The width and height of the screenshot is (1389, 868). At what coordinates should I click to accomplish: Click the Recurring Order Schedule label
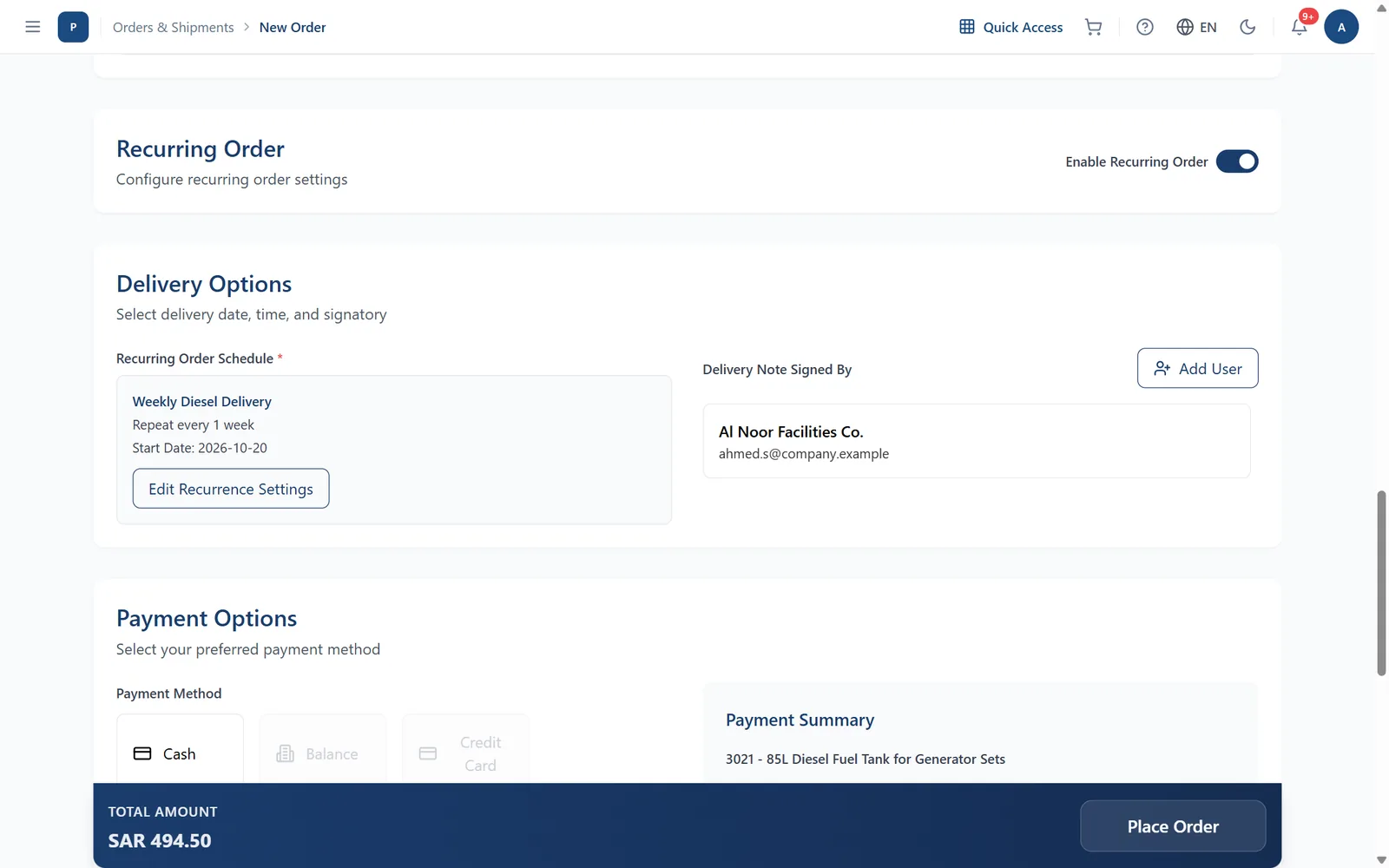pos(194,358)
